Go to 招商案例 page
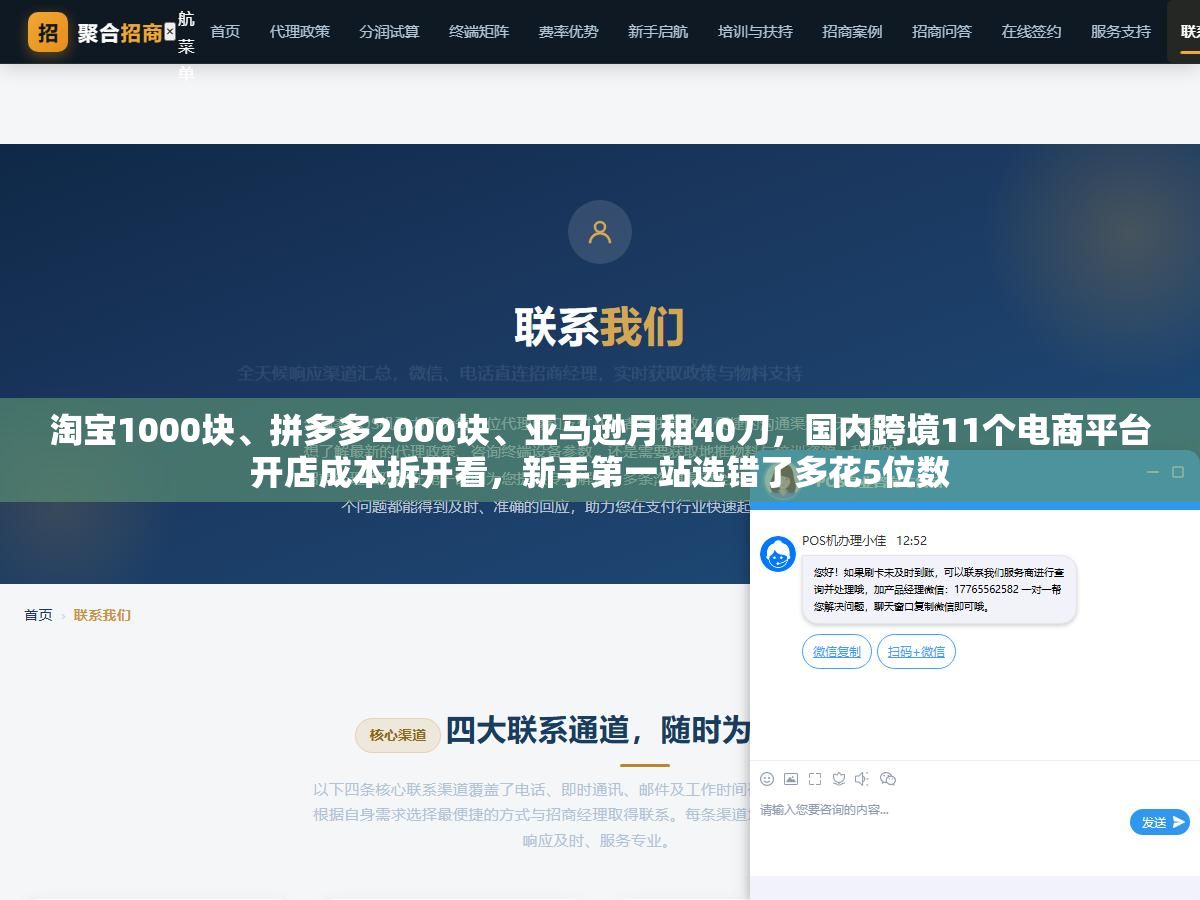 (852, 32)
